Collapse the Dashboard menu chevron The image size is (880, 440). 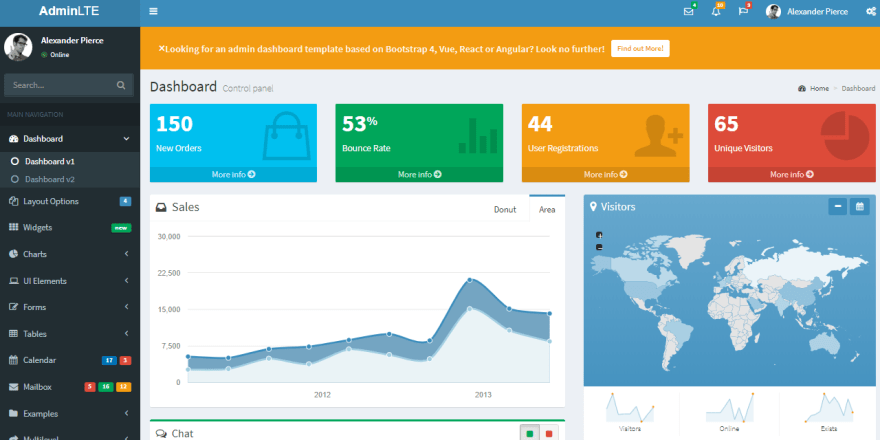126,139
